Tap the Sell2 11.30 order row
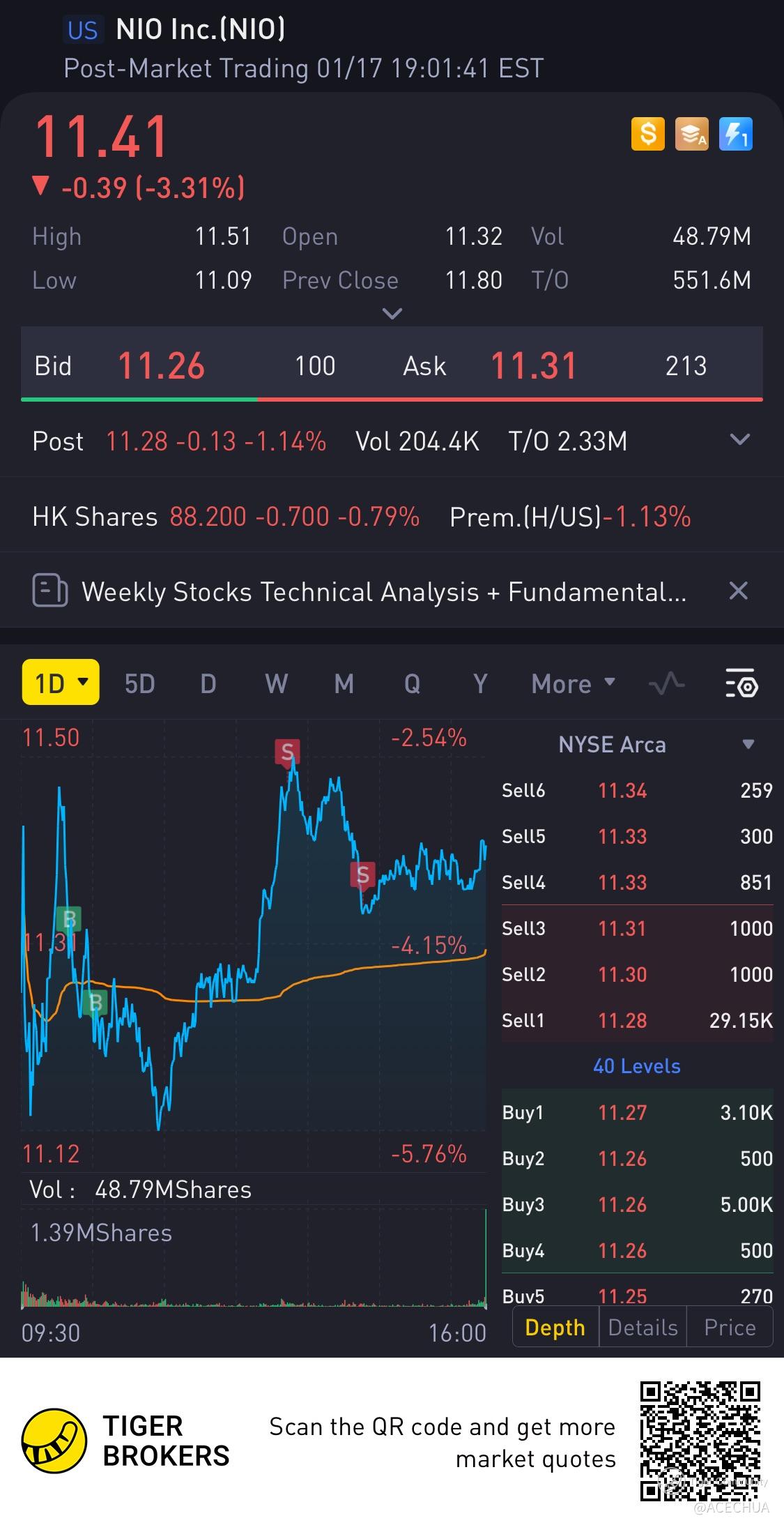 637,975
